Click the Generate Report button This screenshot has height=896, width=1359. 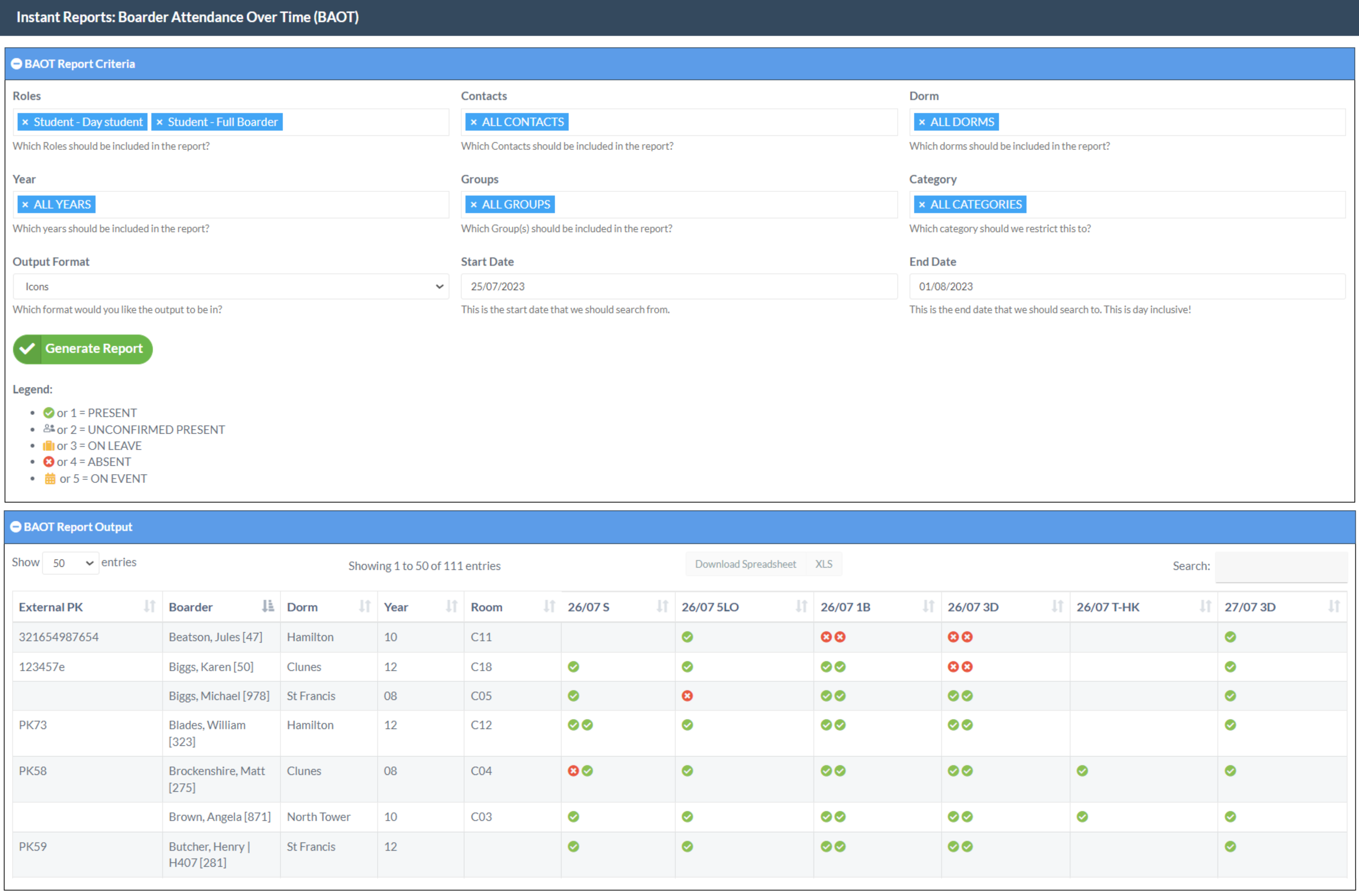tap(83, 349)
